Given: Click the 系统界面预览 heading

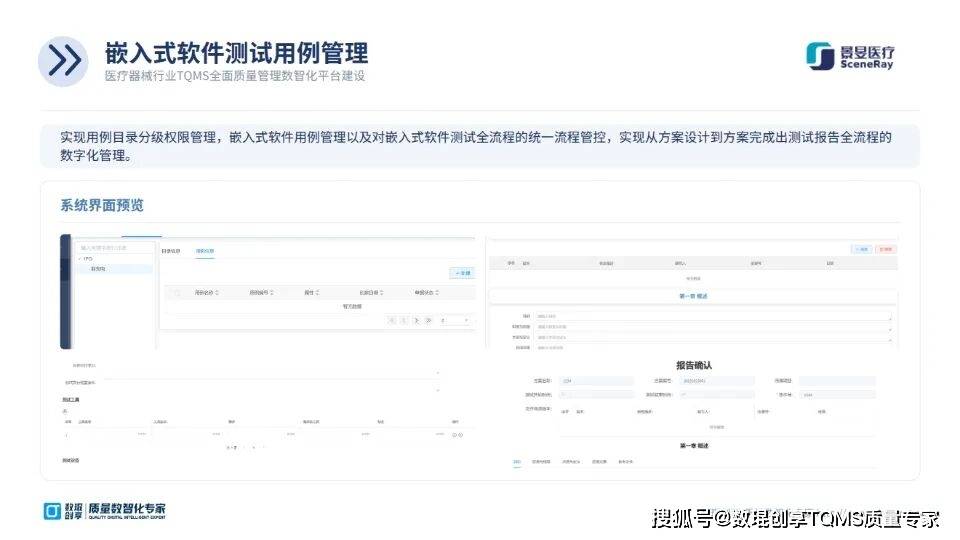Looking at the screenshot, I should pyautogui.click(x=102, y=205).
